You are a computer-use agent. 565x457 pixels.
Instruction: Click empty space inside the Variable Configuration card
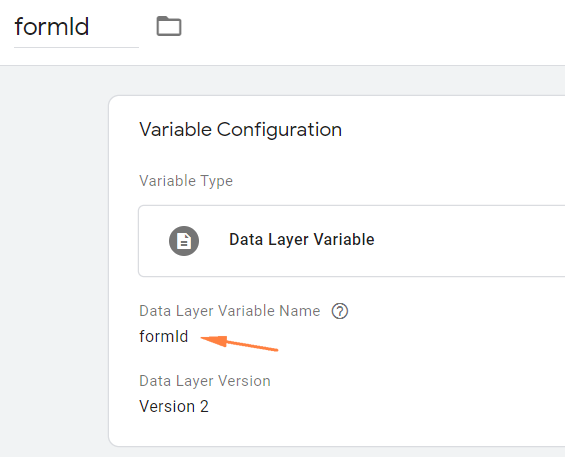(x=432, y=360)
